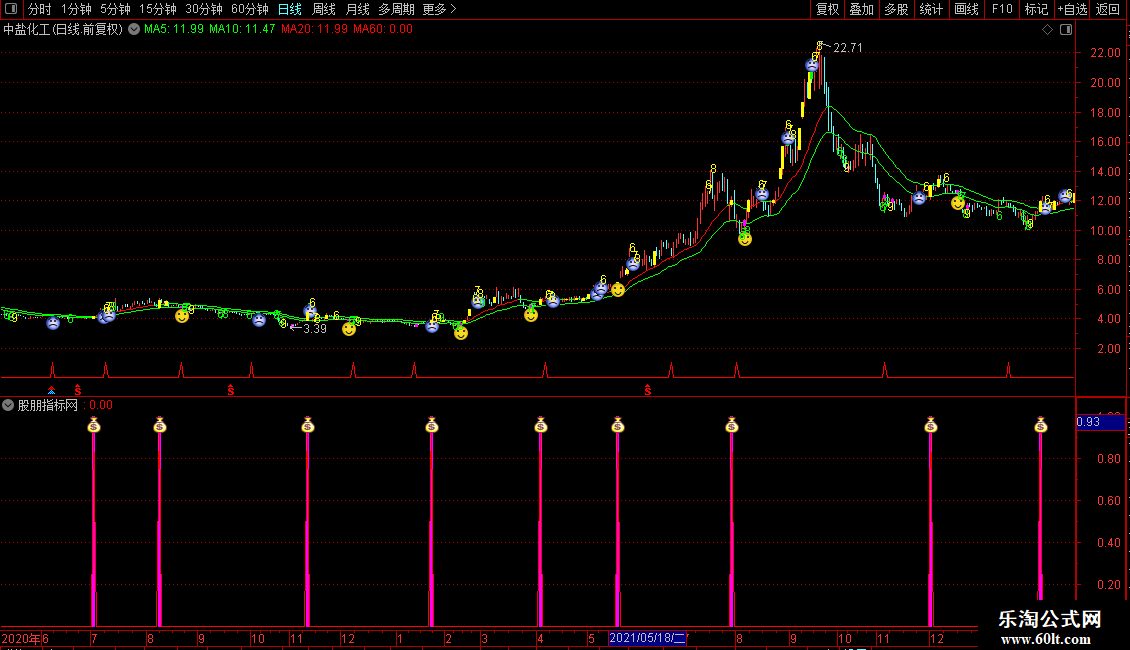
Task: Click the panel layout icon at top-left
Action: pos(11,9)
